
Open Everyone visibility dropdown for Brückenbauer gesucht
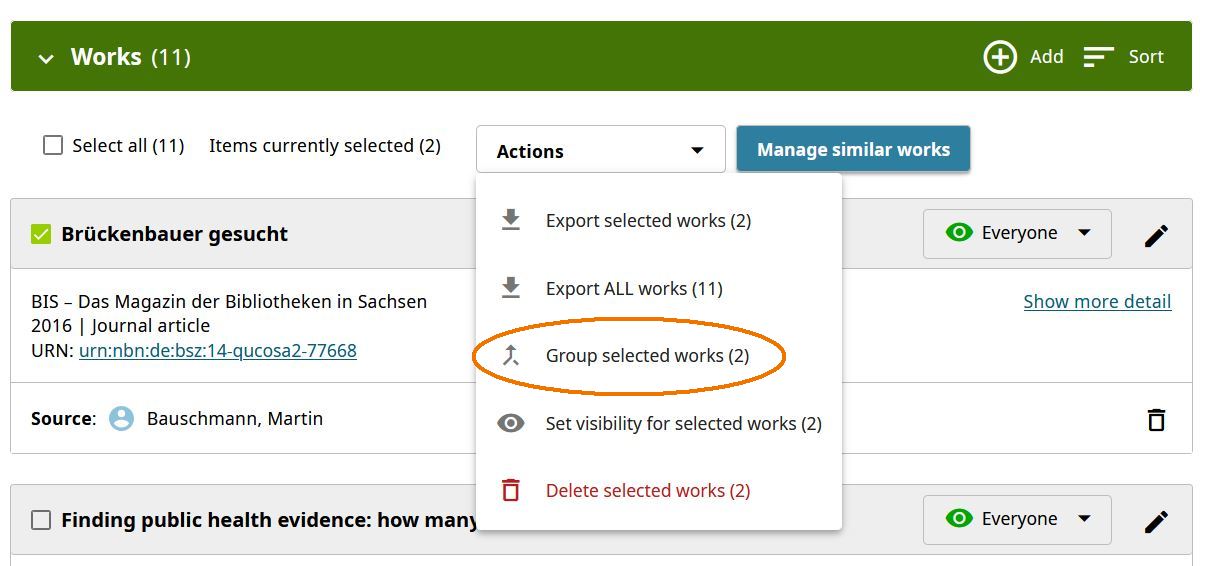point(1017,233)
